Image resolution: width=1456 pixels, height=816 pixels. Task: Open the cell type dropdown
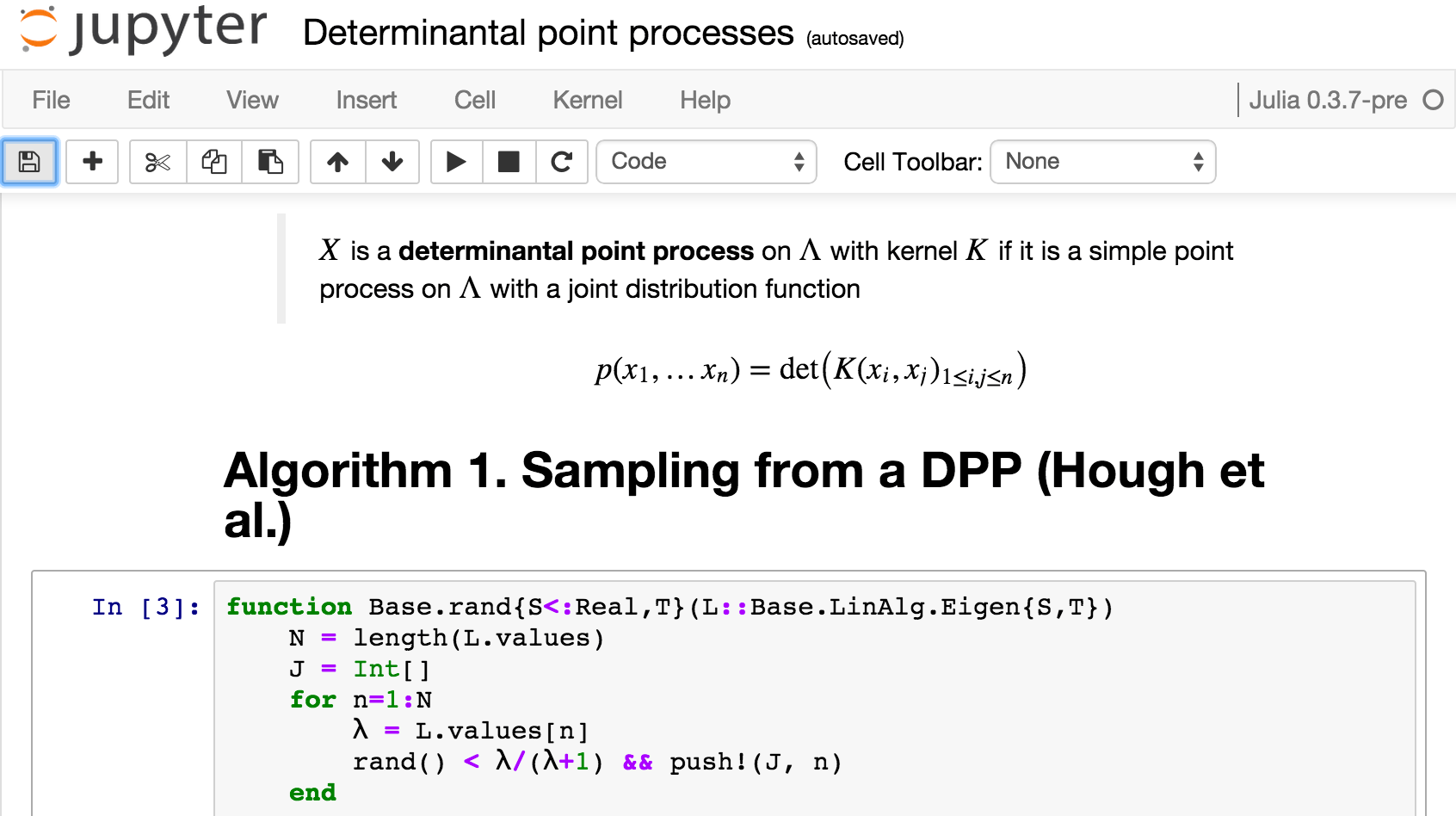click(706, 162)
